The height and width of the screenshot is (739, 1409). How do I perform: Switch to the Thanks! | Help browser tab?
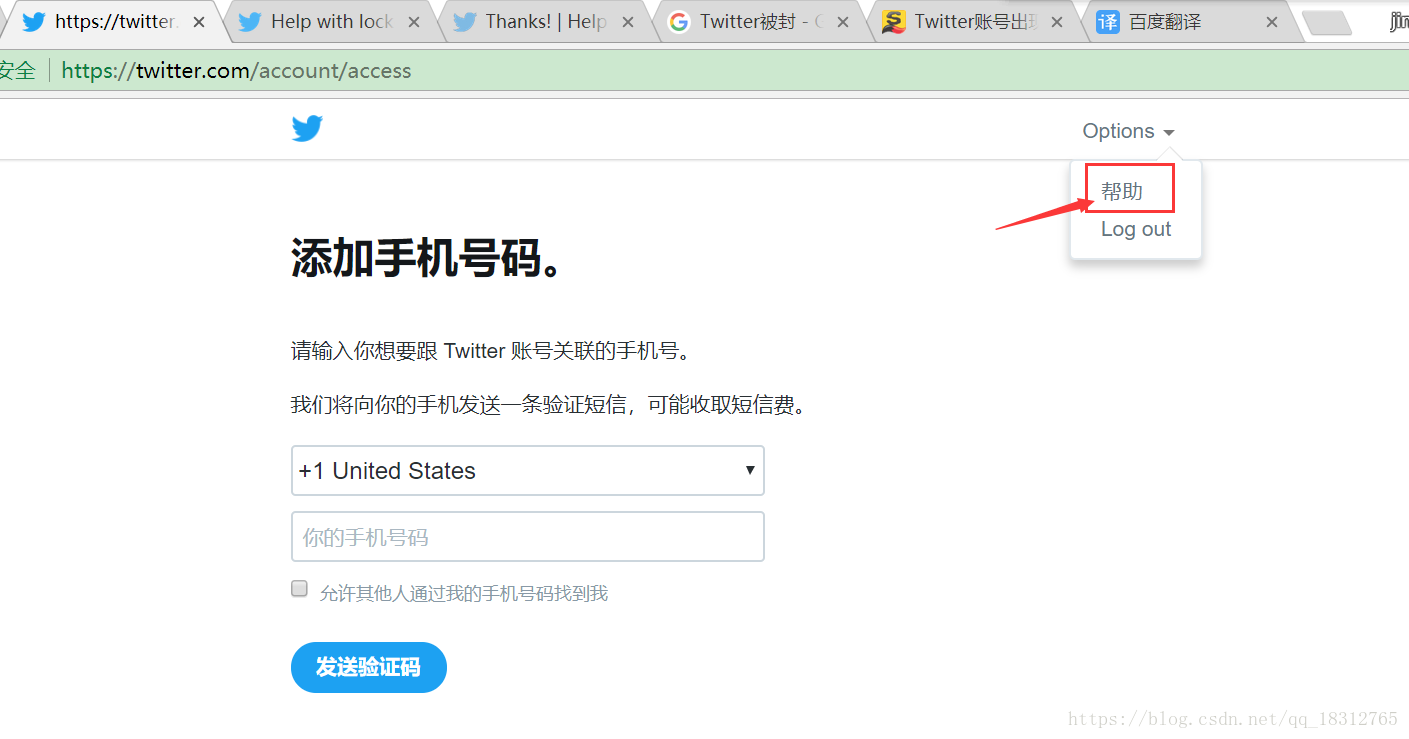point(546,21)
